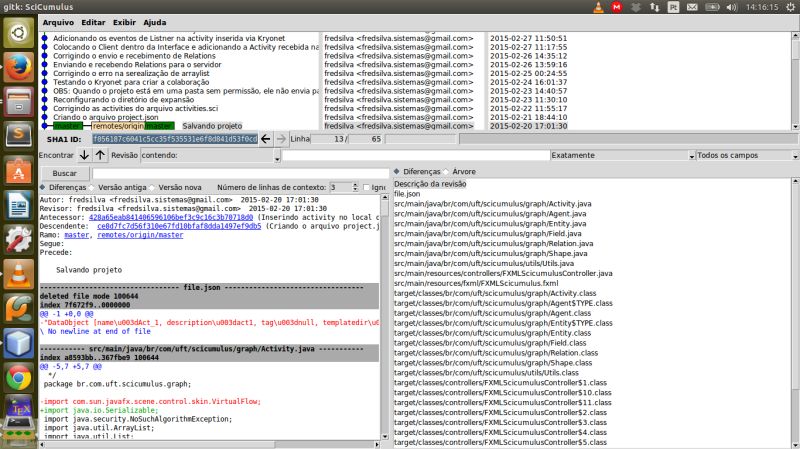This screenshot has height=449, width=800.
Task: Open the Todos os campos dropdown
Action: 747,155
